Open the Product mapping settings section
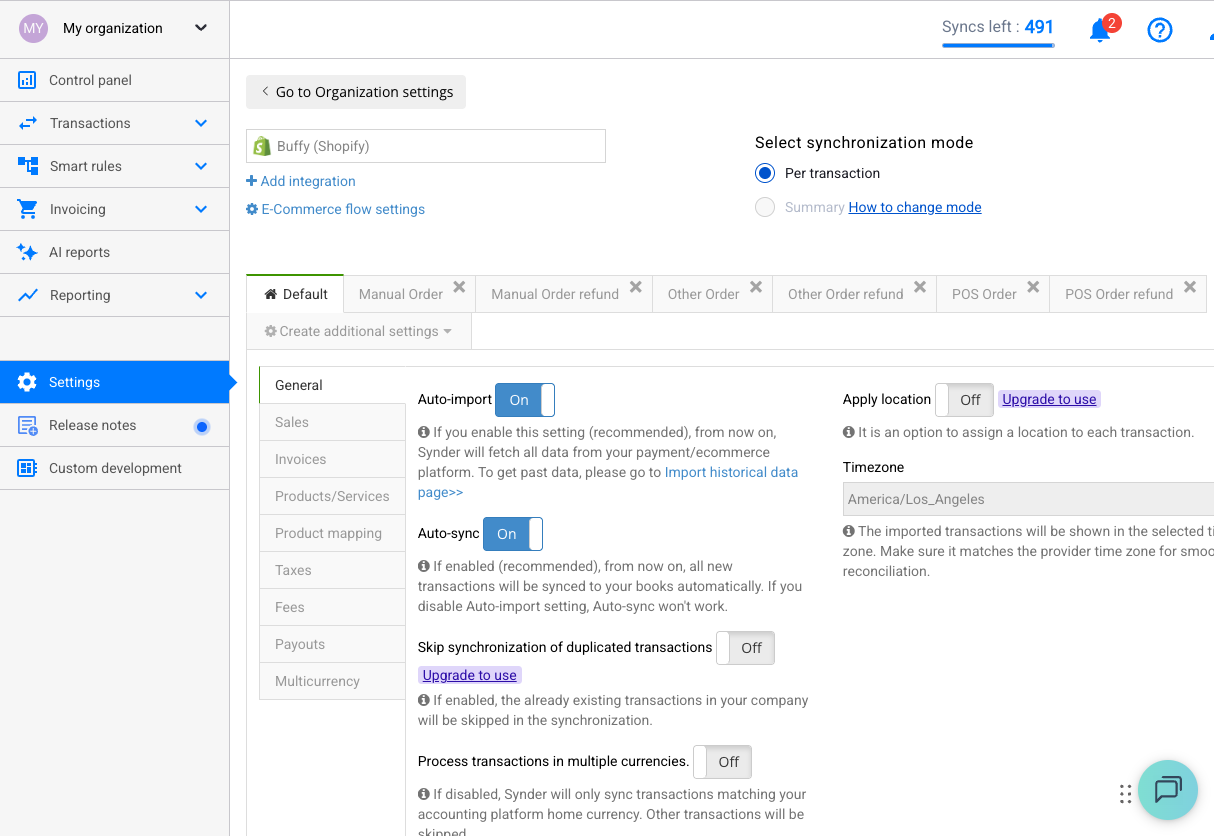Screen dimensions: 1214x836 pos(328,533)
